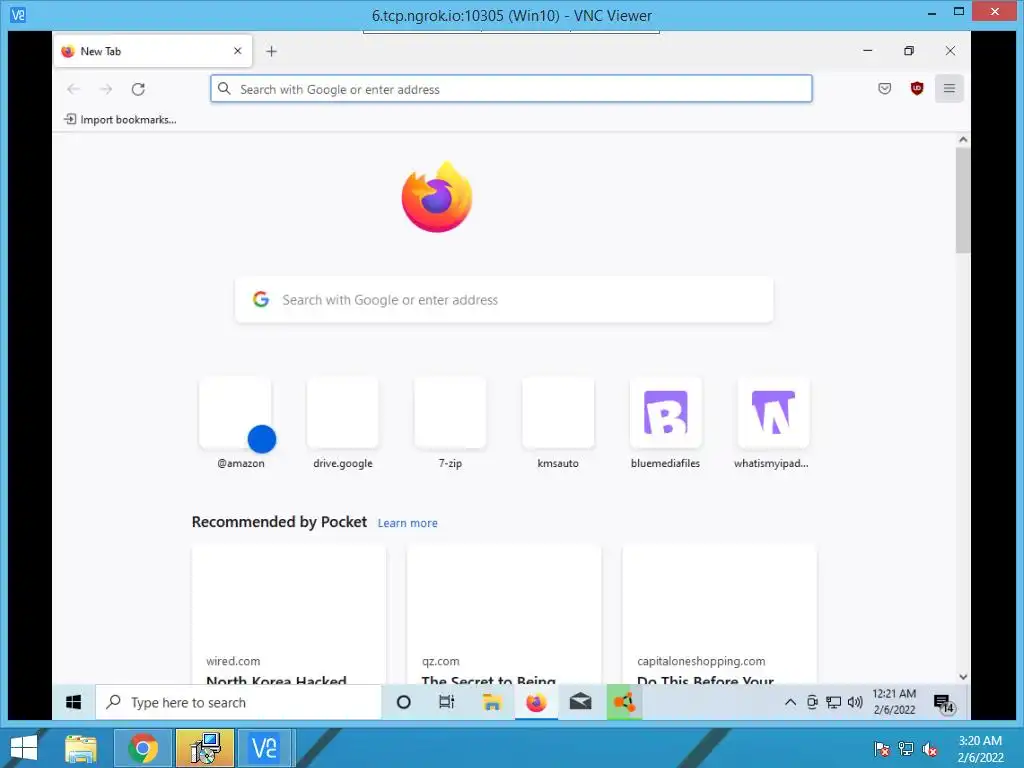
Task: Open the host Windows Start button
Action: pyautogui.click(x=25, y=748)
